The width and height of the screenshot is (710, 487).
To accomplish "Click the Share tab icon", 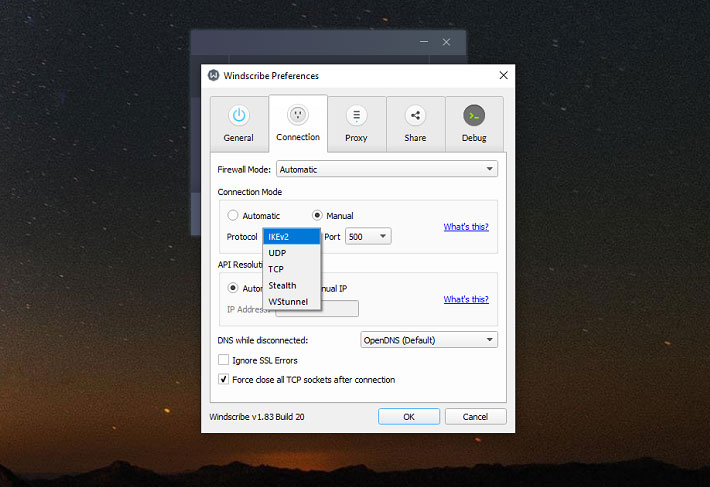I will [415, 115].
